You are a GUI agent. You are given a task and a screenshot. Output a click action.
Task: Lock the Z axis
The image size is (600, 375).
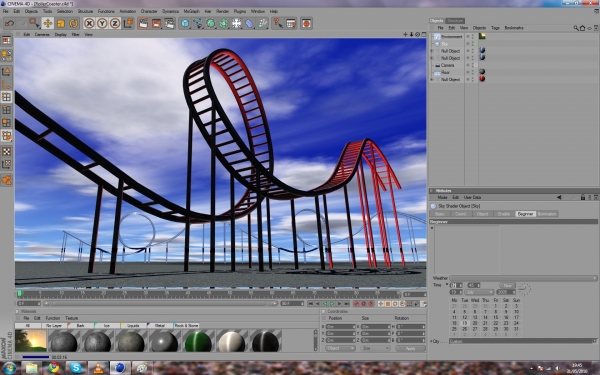115,23
